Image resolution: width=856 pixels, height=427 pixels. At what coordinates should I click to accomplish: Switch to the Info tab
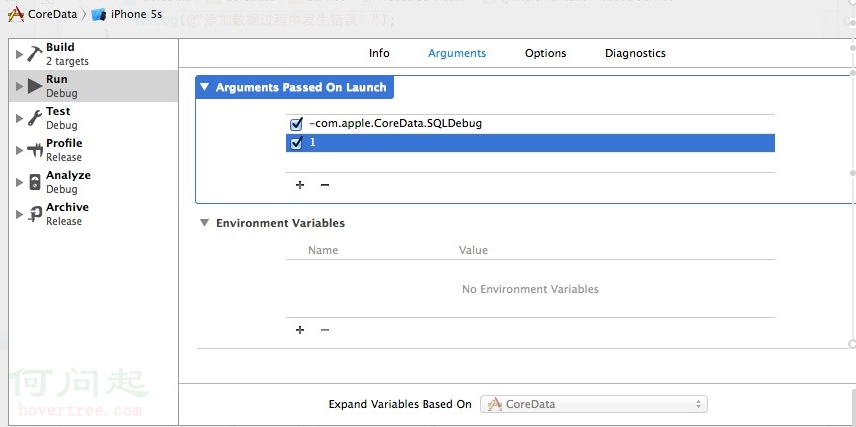pos(379,53)
